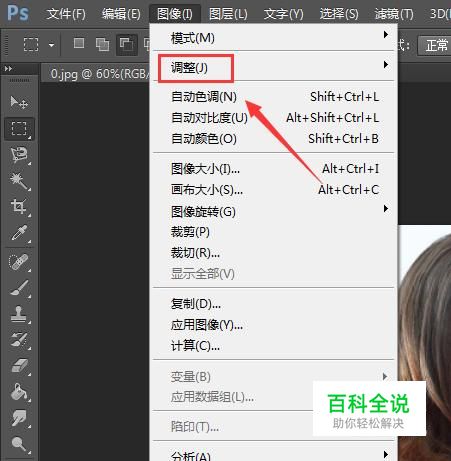The width and height of the screenshot is (451, 461).
Task: Select the Crop tool
Action: [19, 207]
